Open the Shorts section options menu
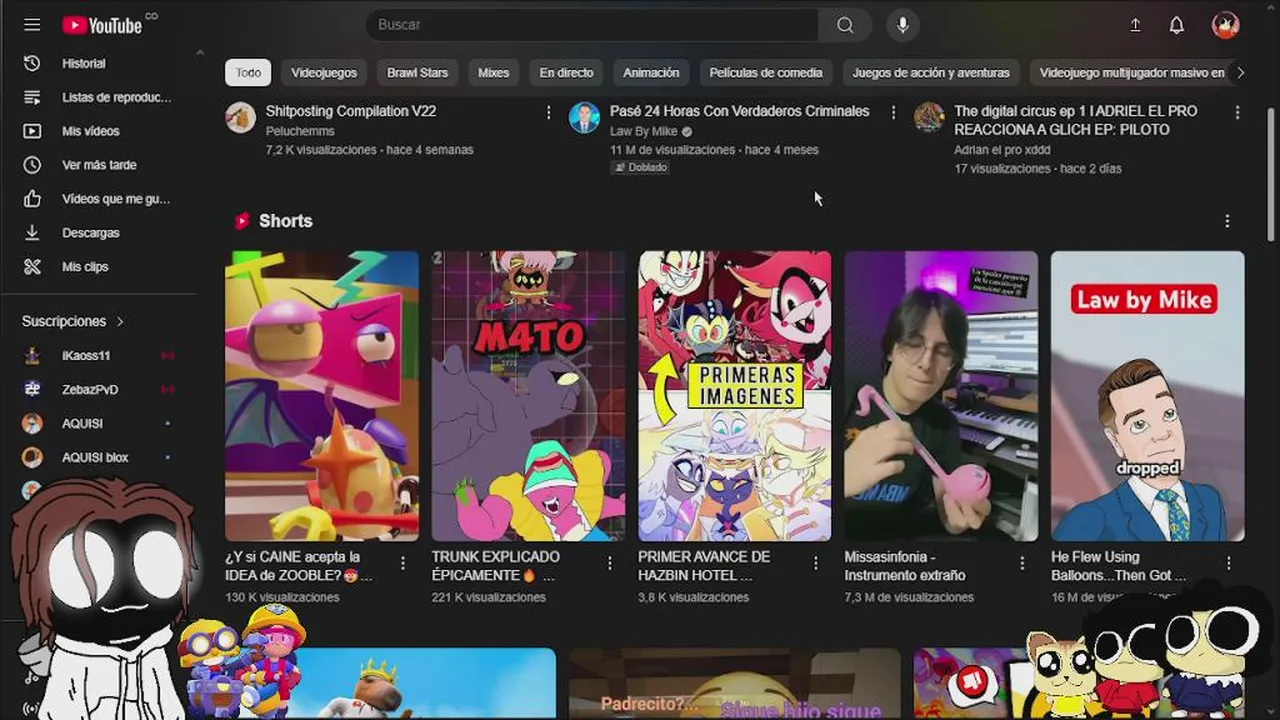1280x720 pixels. tap(1227, 221)
